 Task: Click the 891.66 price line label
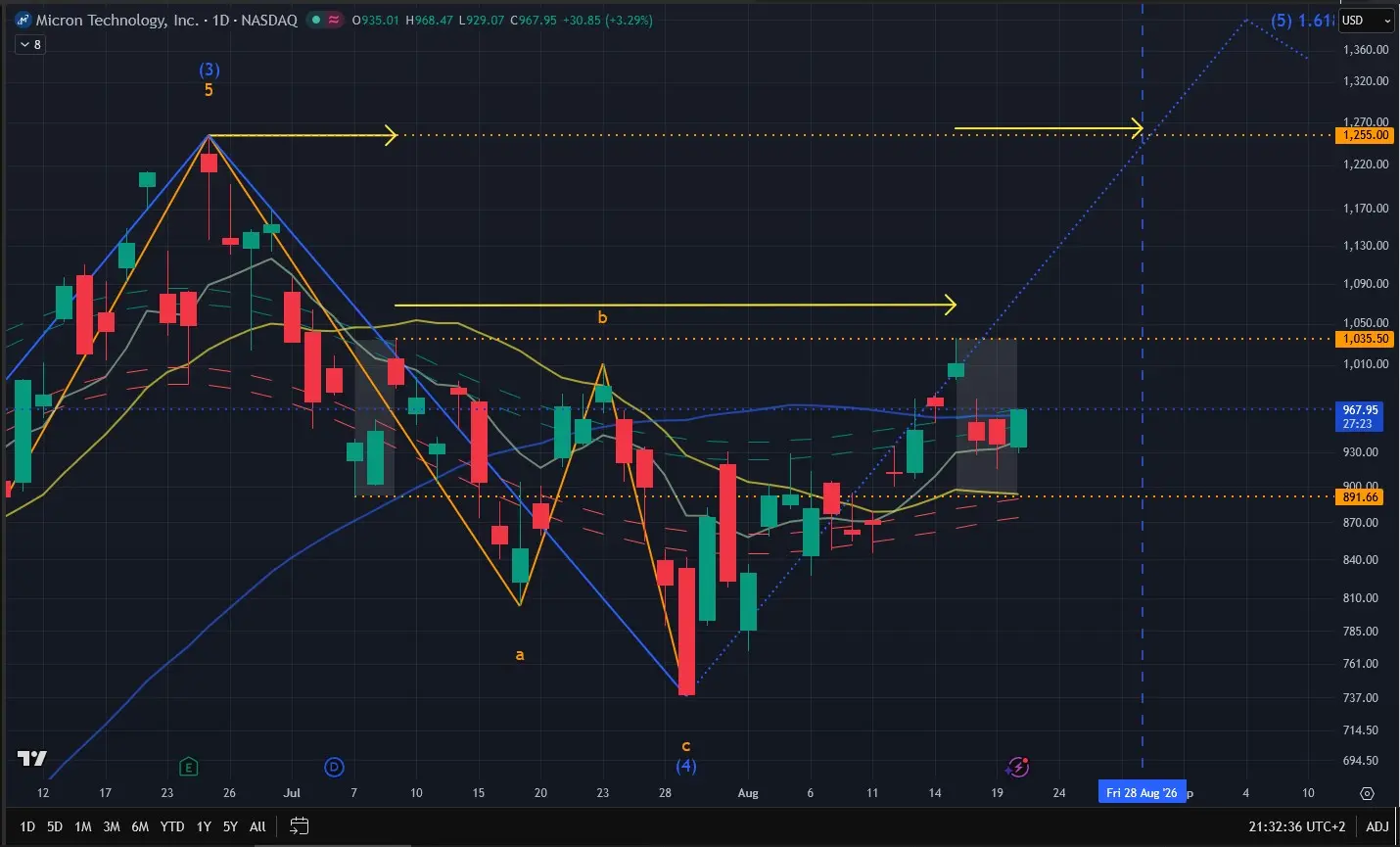pos(1361,496)
